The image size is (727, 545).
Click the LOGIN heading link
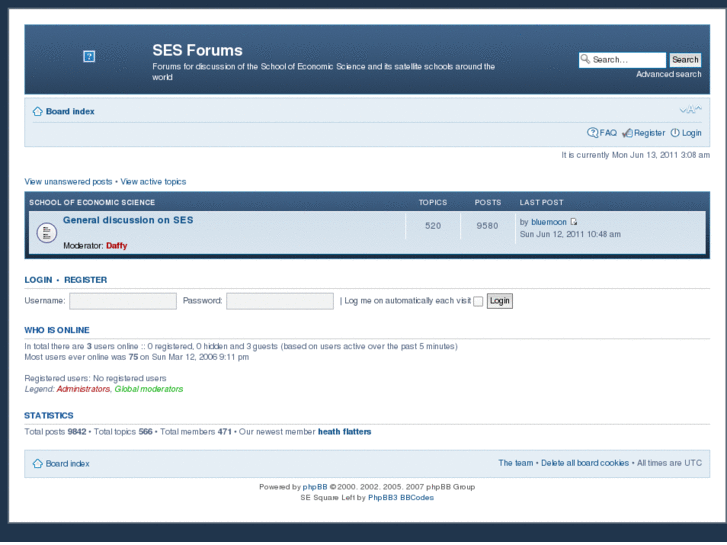(x=38, y=280)
